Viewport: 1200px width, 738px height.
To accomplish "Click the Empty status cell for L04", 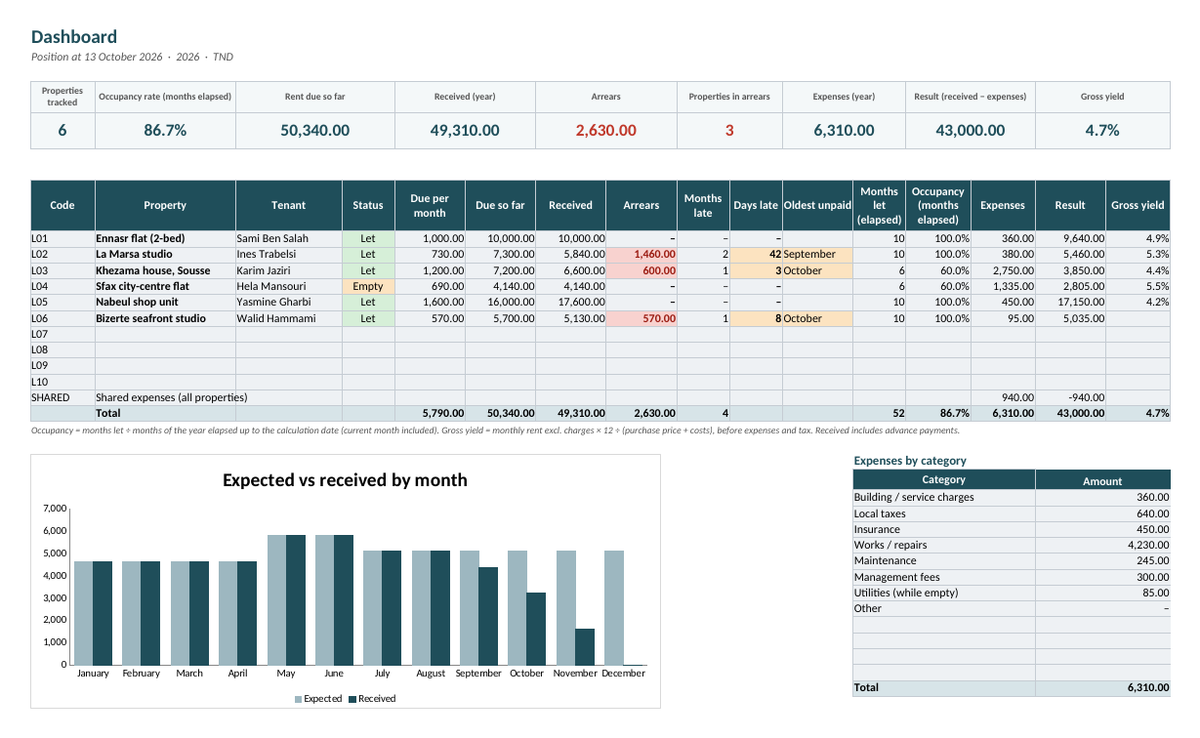I will tap(368, 286).
